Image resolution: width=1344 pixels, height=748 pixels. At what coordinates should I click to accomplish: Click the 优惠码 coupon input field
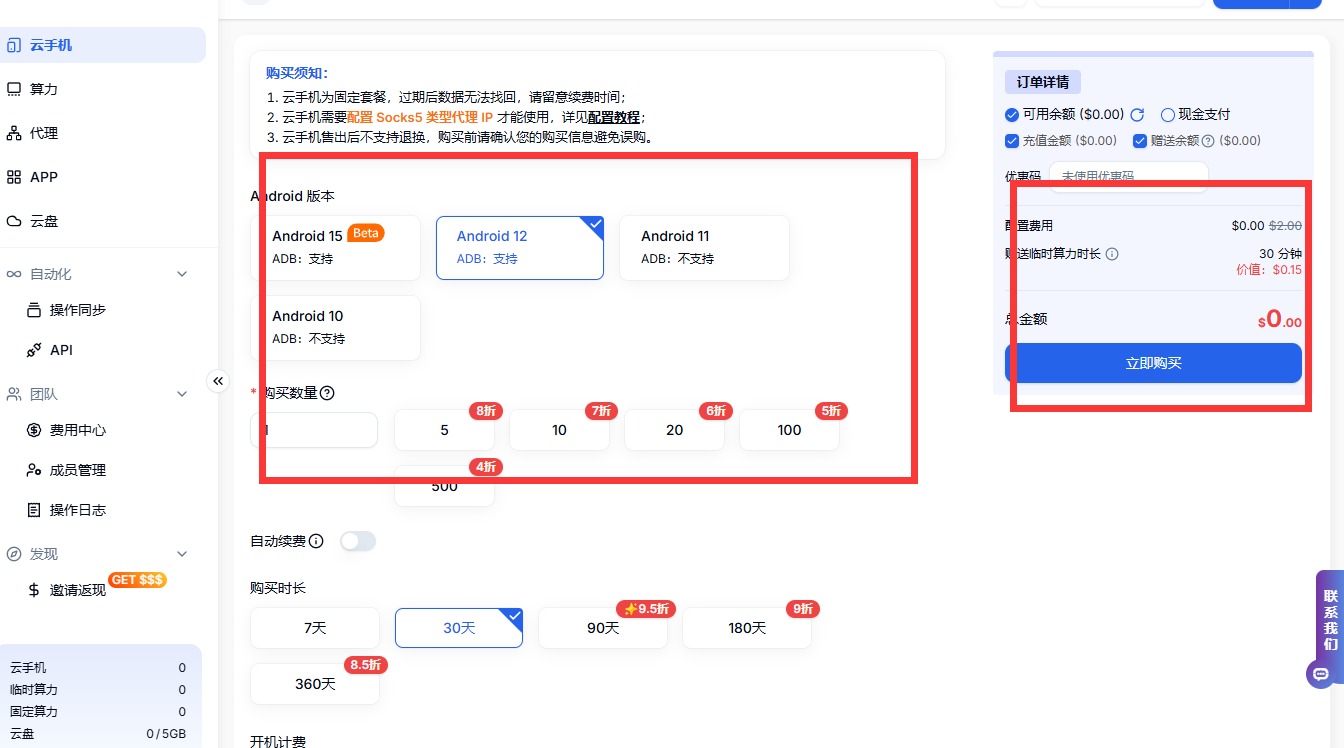(1128, 176)
